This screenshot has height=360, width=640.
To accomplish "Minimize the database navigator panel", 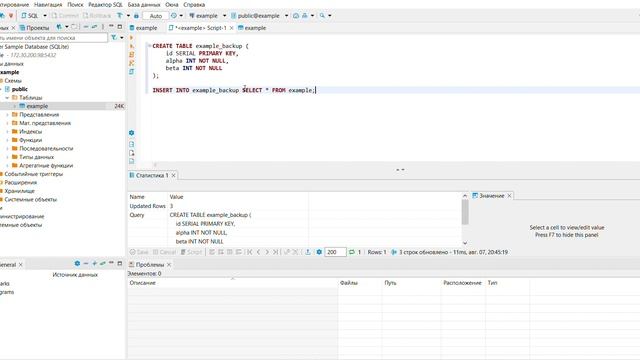I will pyautogui.click(x=111, y=27).
